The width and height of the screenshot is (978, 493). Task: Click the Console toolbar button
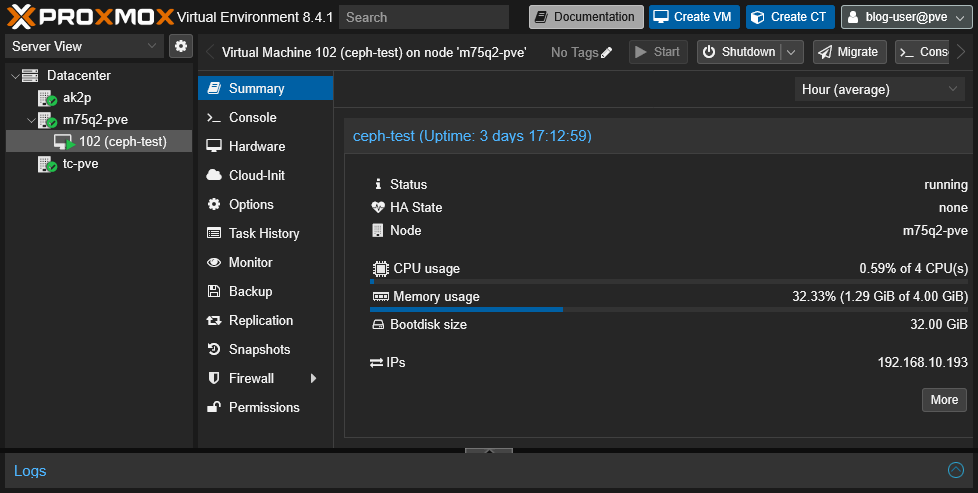click(923, 52)
